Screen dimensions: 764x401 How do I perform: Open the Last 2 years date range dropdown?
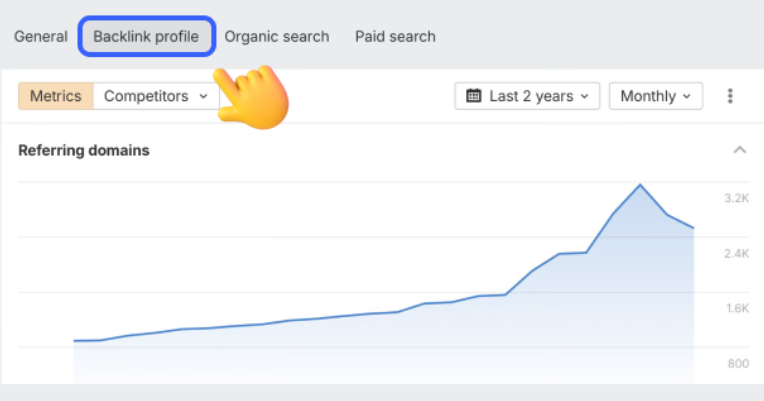[x=527, y=96]
